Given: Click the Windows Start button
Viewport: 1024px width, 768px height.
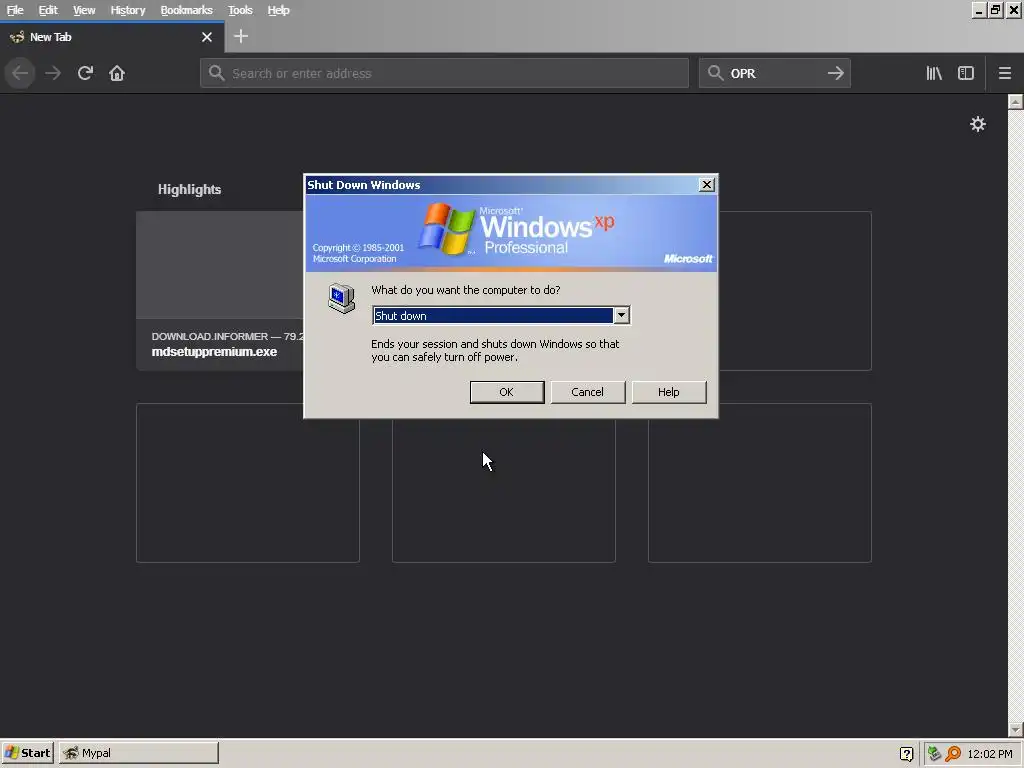Looking at the screenshot, I should pos(27,753).
